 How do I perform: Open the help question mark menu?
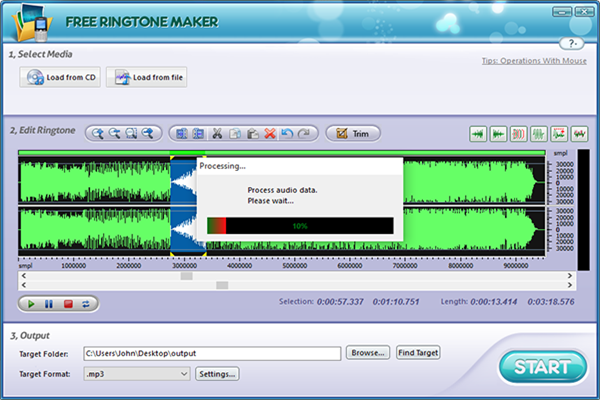coord(571,44)
